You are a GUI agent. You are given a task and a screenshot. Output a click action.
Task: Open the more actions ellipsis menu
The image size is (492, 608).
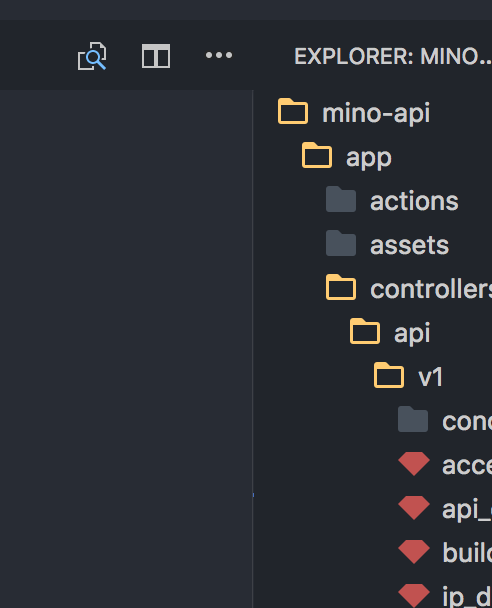219,55
